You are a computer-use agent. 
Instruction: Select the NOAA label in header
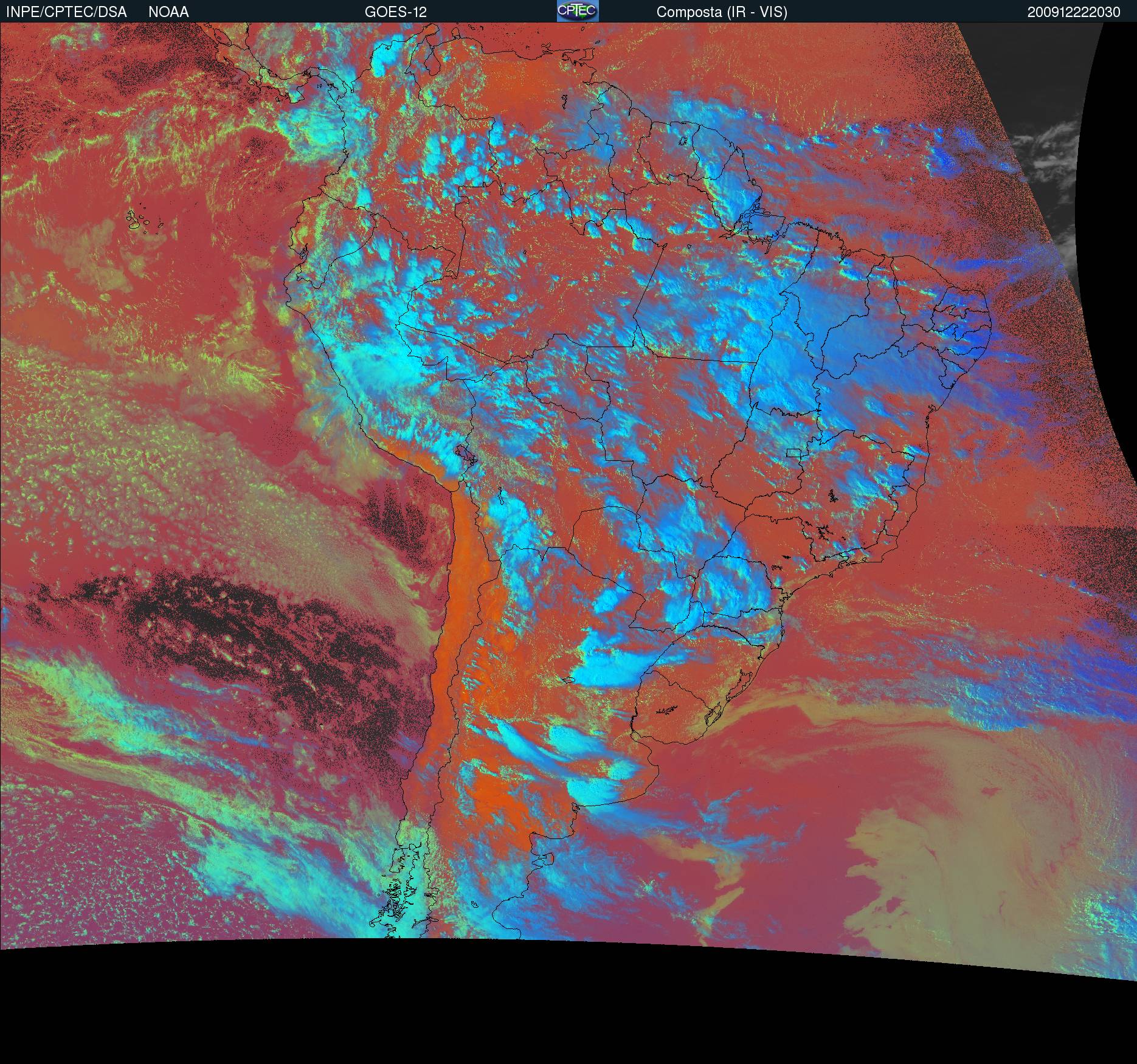pos(168,12)
